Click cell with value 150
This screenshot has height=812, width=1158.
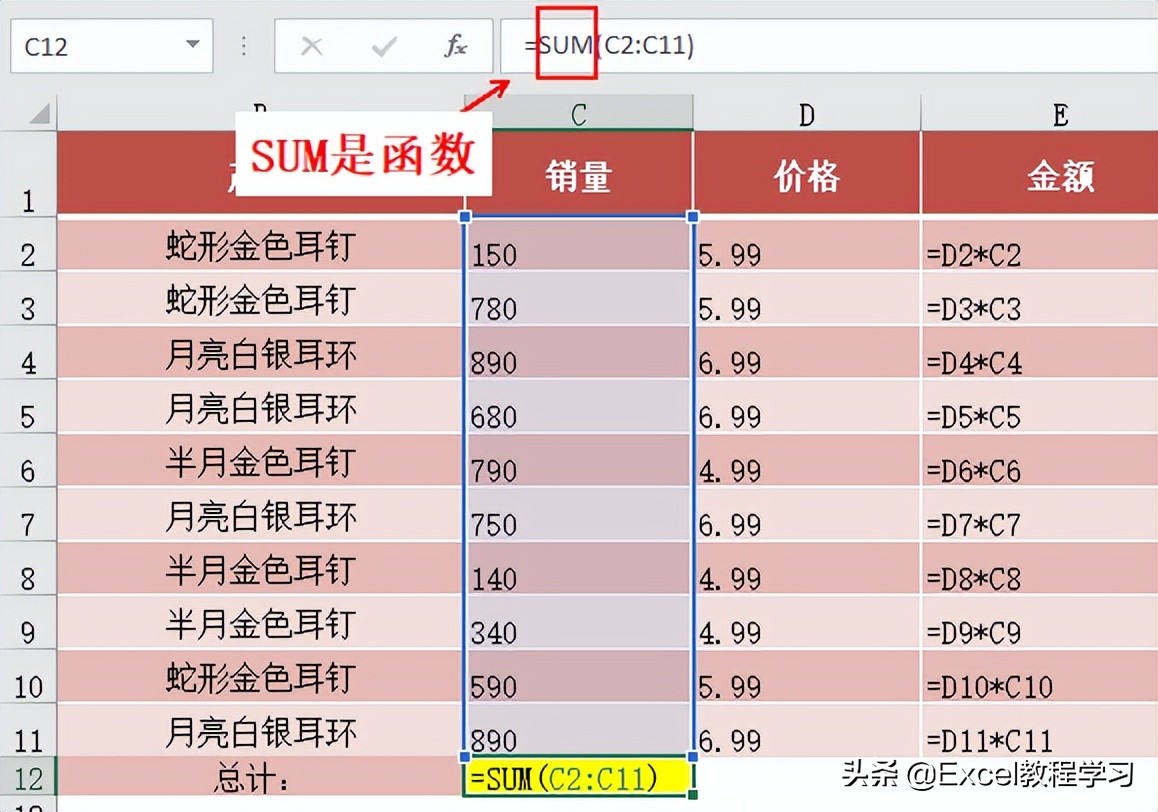(x=578, y=245)
